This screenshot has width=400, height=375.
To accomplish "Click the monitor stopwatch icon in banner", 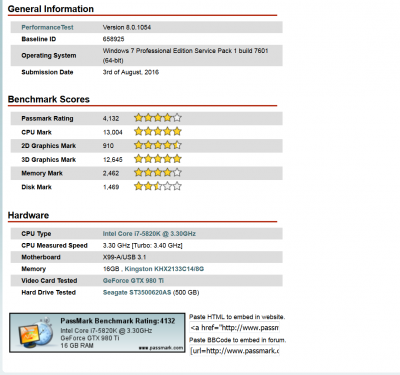I will coord(35,333).
